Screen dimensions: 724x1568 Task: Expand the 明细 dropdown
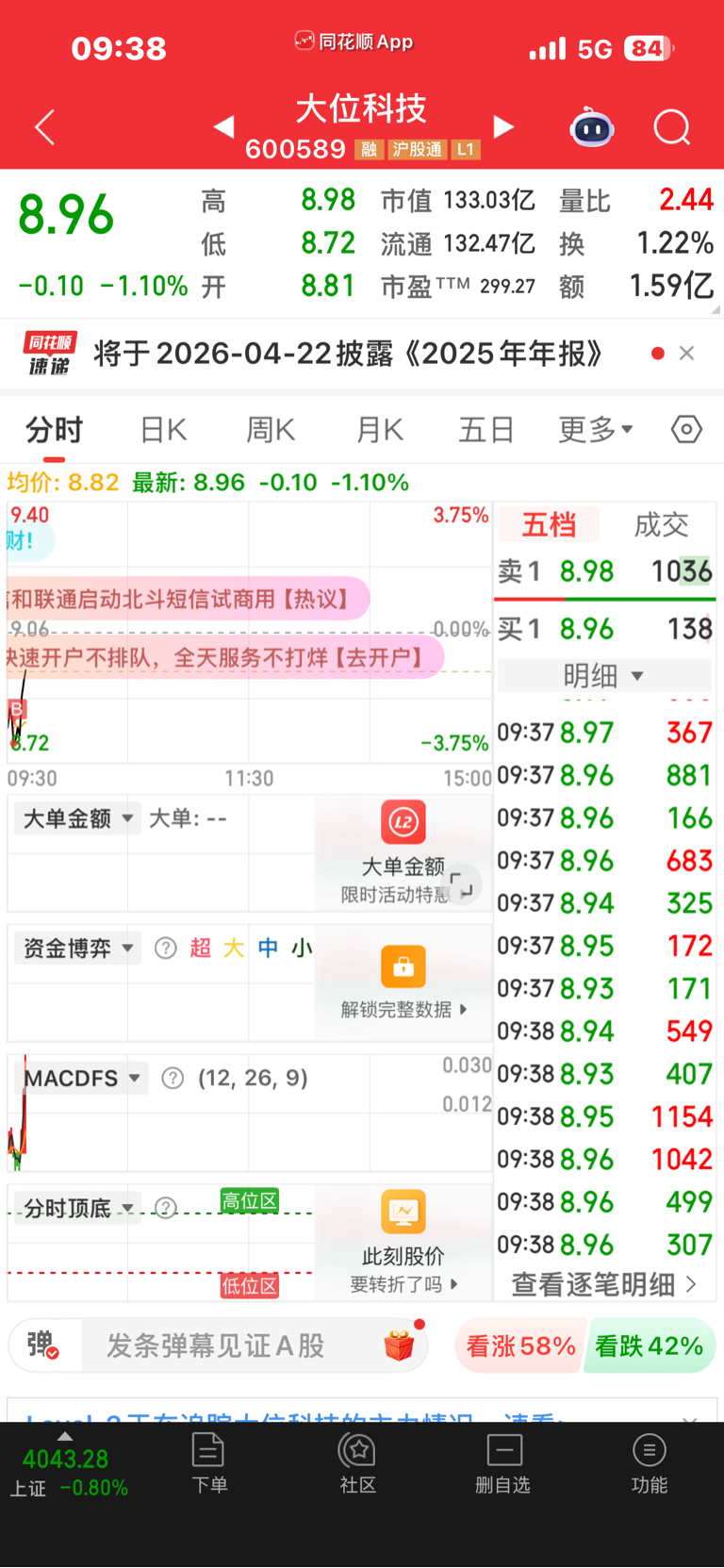[604, 676]
